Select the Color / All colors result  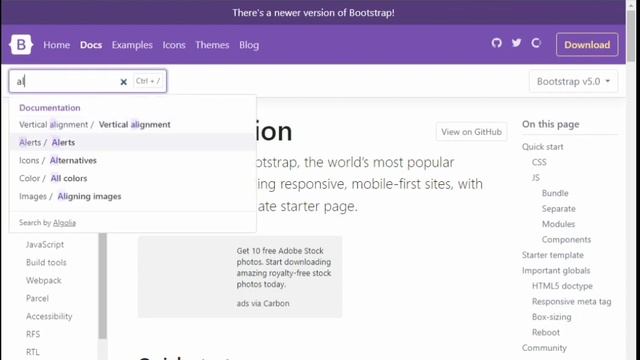coord(133,178)
